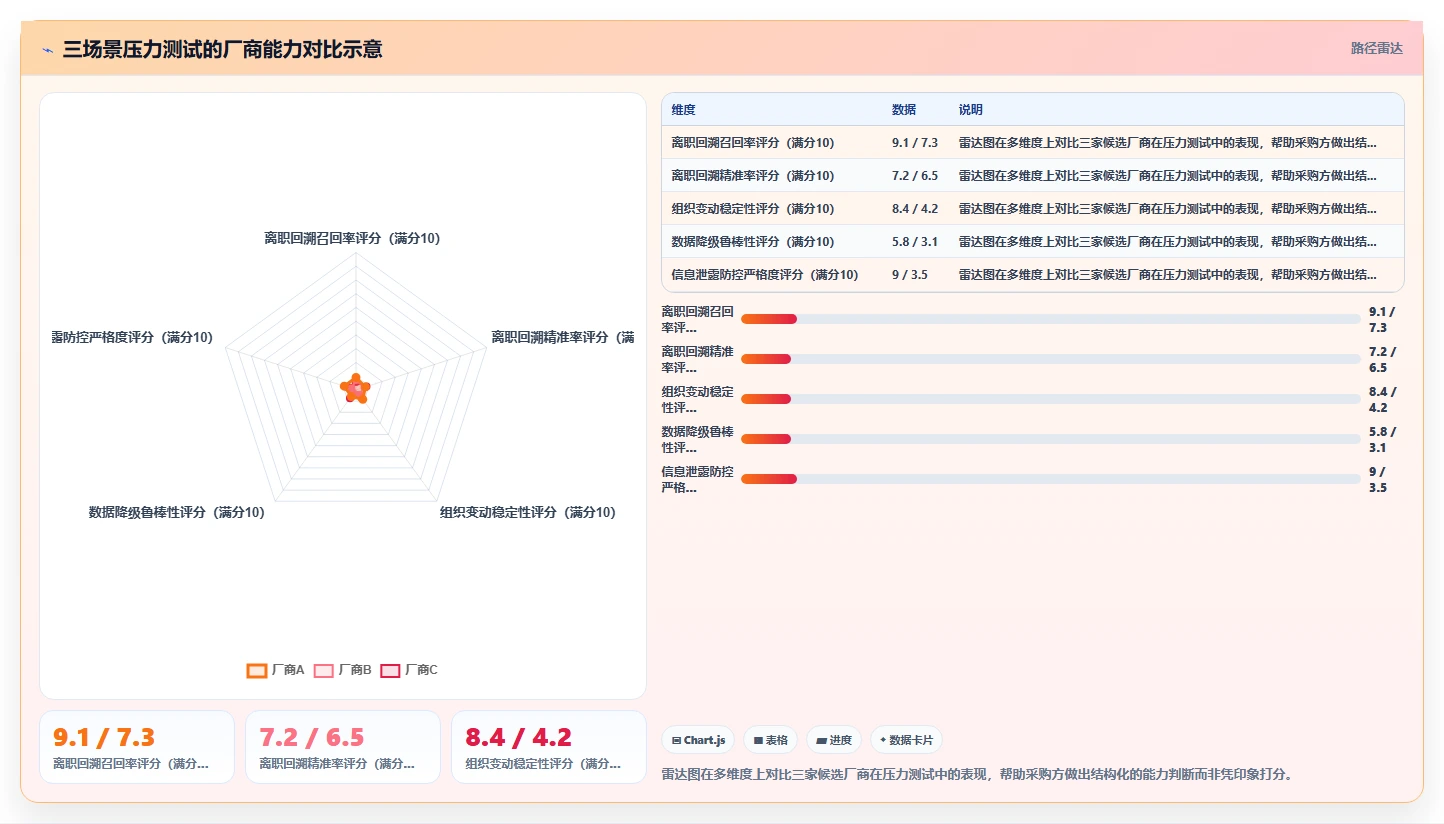1444x824 pixels.
Task: Click the radar axis label 离职回溯精准率评分
Action: [x=562, y=338]
